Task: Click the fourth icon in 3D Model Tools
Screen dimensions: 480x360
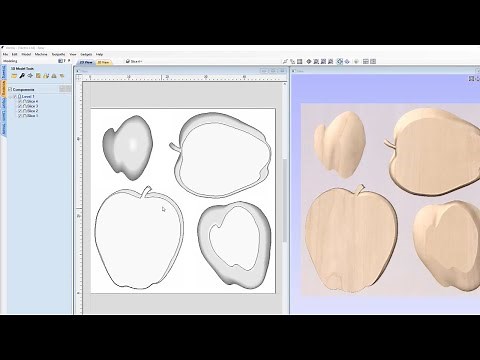Action: click(38, 76)
